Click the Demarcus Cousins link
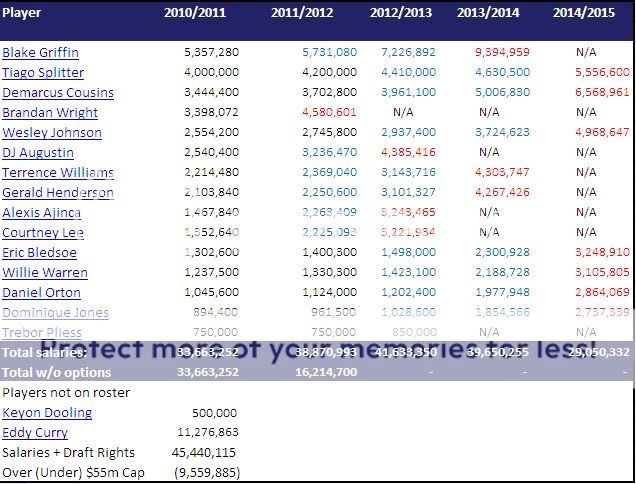This screenshot has width=636, height=484. click(x=58, y=92)
